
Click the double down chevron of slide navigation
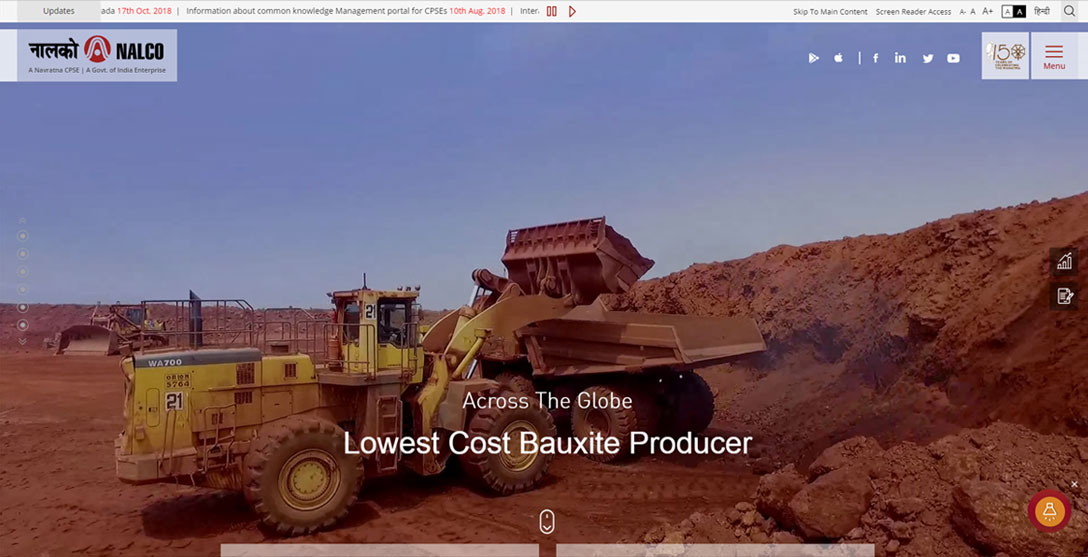tap(22, 341)
